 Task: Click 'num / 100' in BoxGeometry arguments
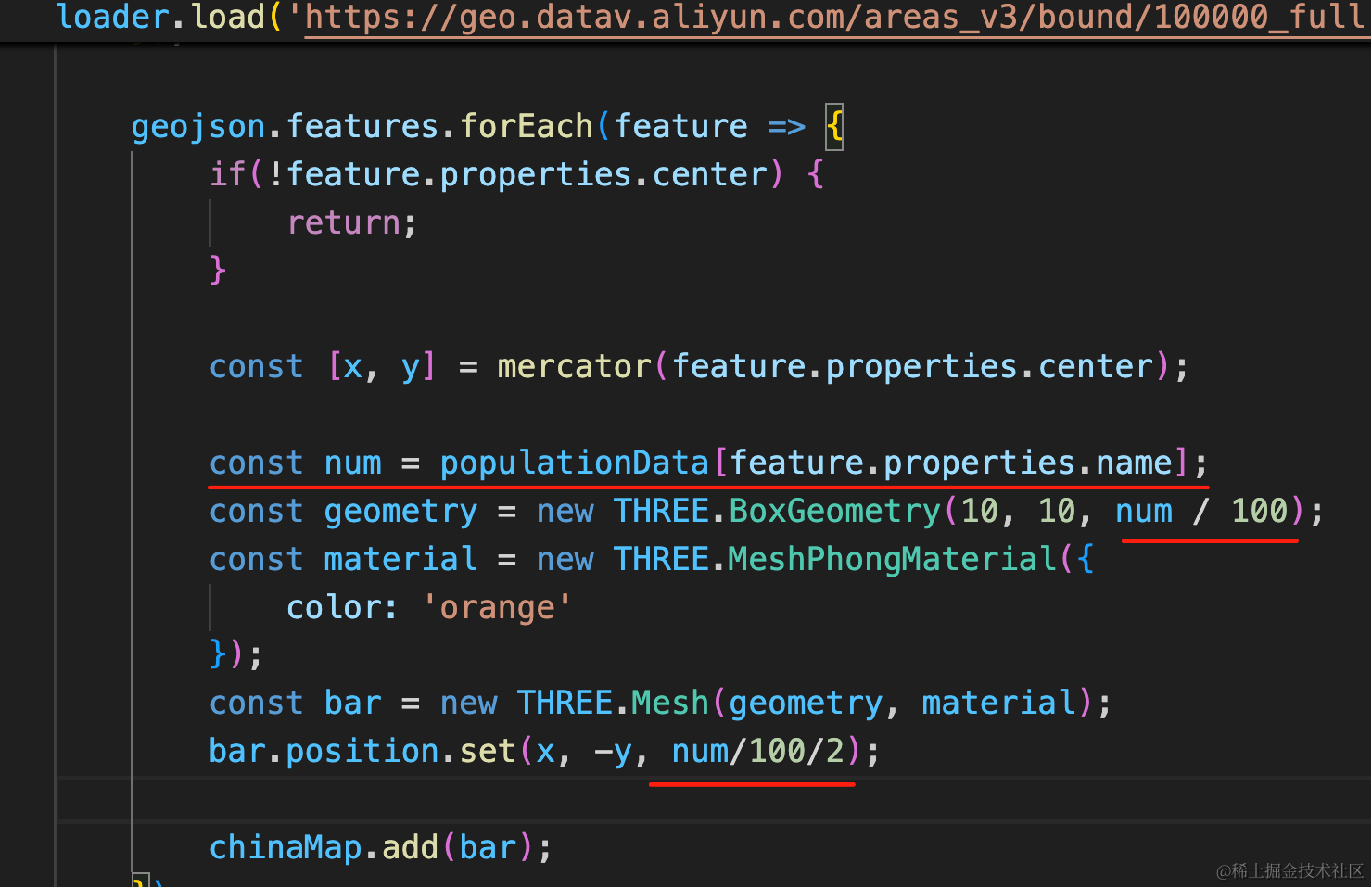tap(1202, 511)
